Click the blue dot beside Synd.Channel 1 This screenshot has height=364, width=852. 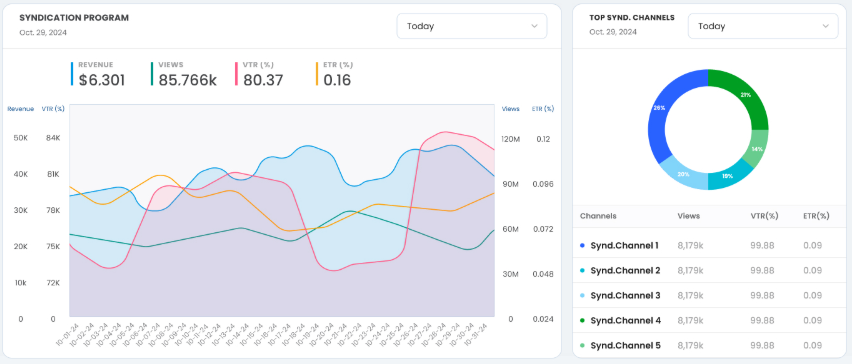point(582,246)
